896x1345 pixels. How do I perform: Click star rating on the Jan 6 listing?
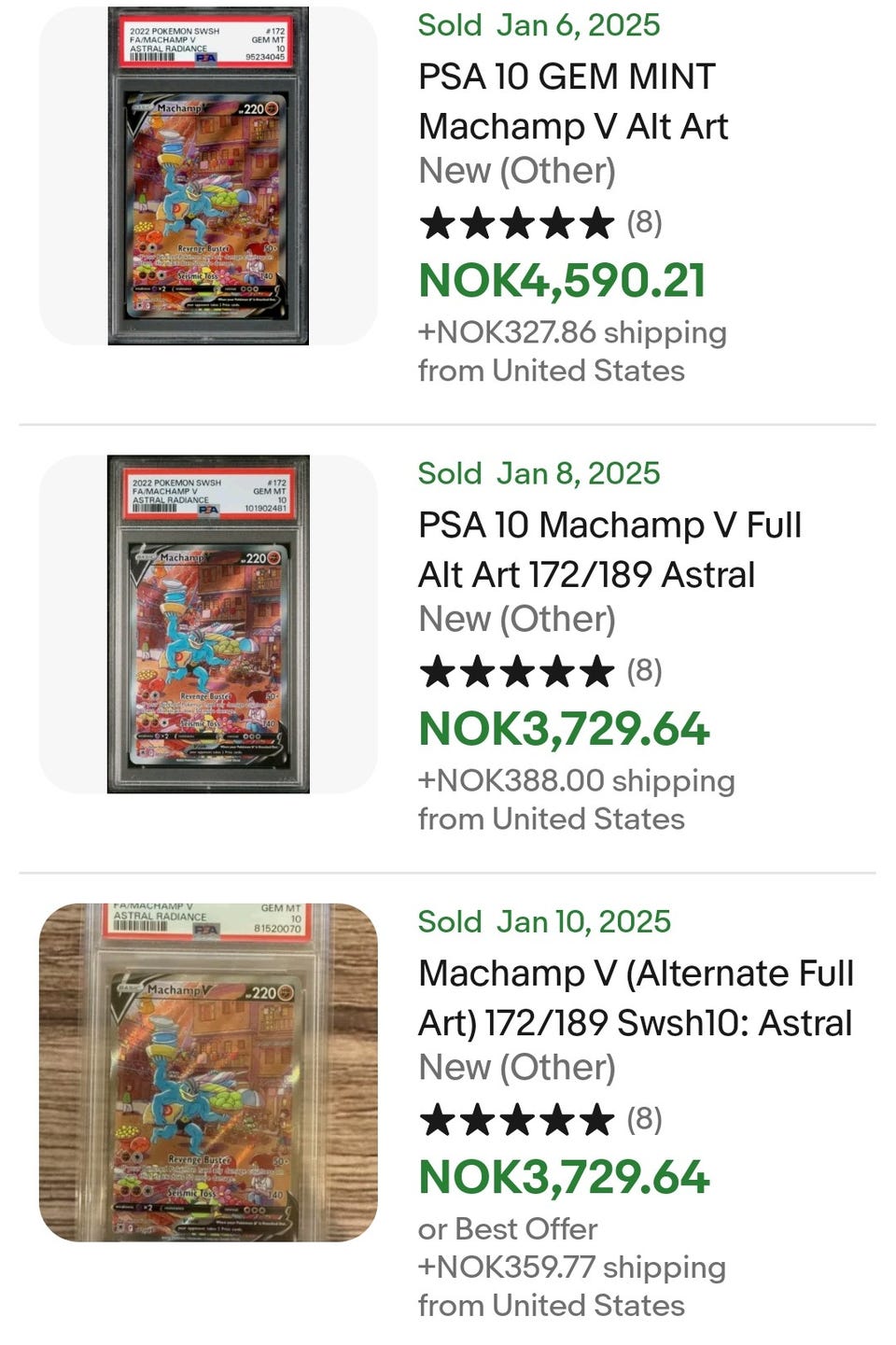coord(517,224)
